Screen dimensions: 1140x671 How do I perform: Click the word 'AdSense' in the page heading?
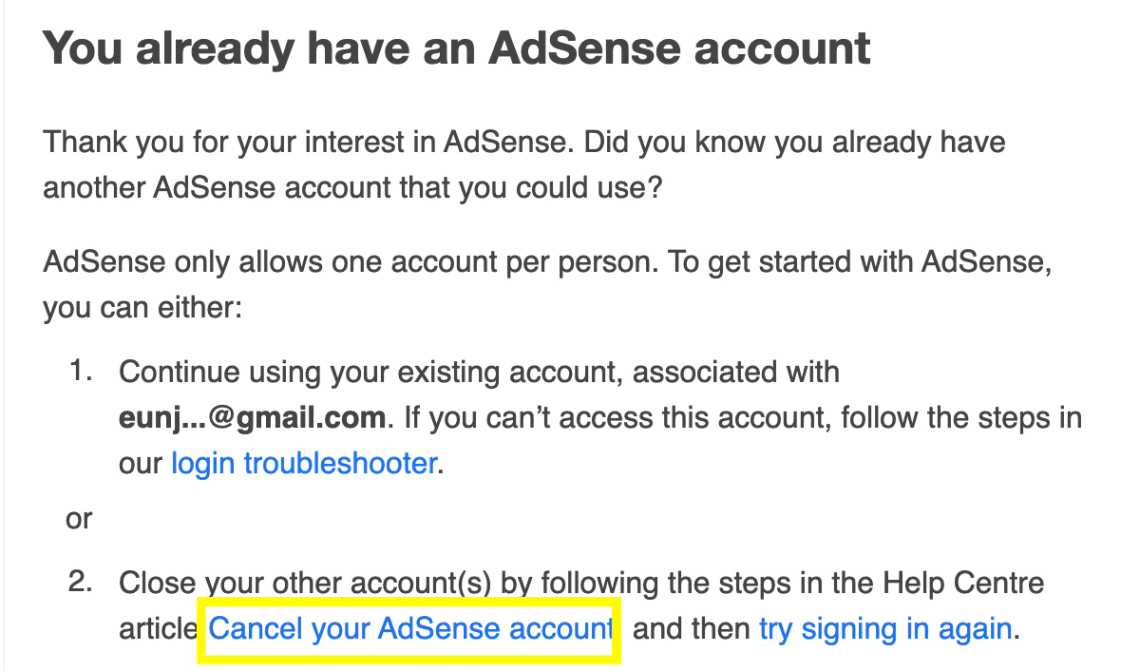click(x=579, y=48)
